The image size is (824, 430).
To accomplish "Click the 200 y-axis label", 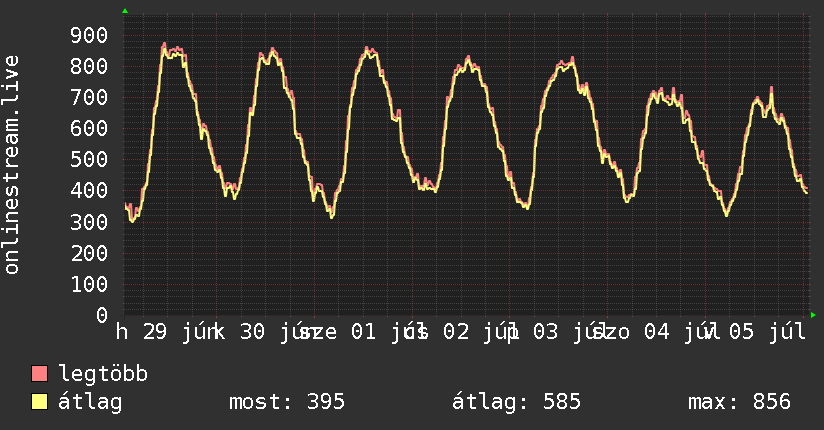I will pos(89,253).
